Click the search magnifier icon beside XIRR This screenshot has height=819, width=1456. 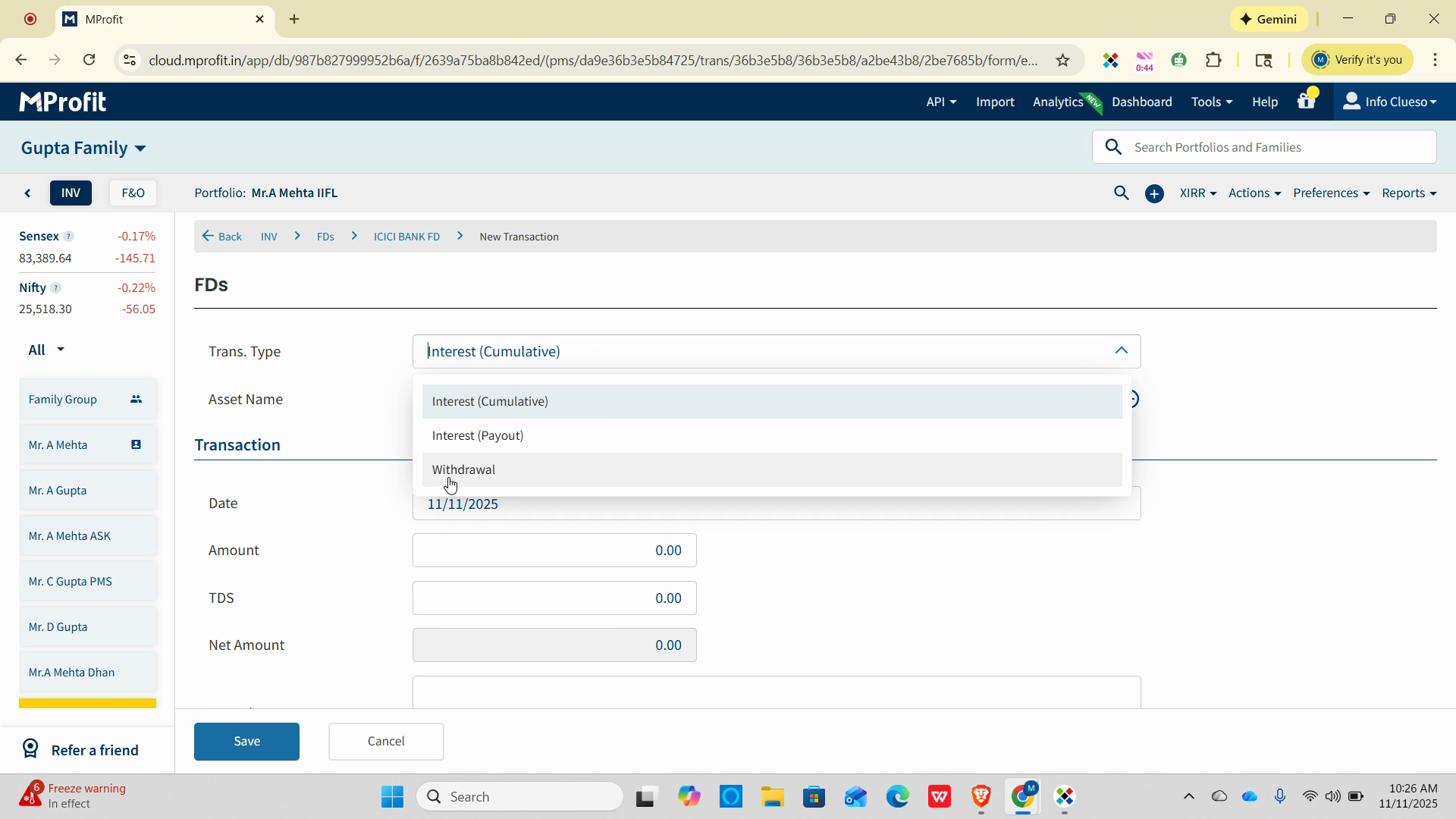point(1121,193)
